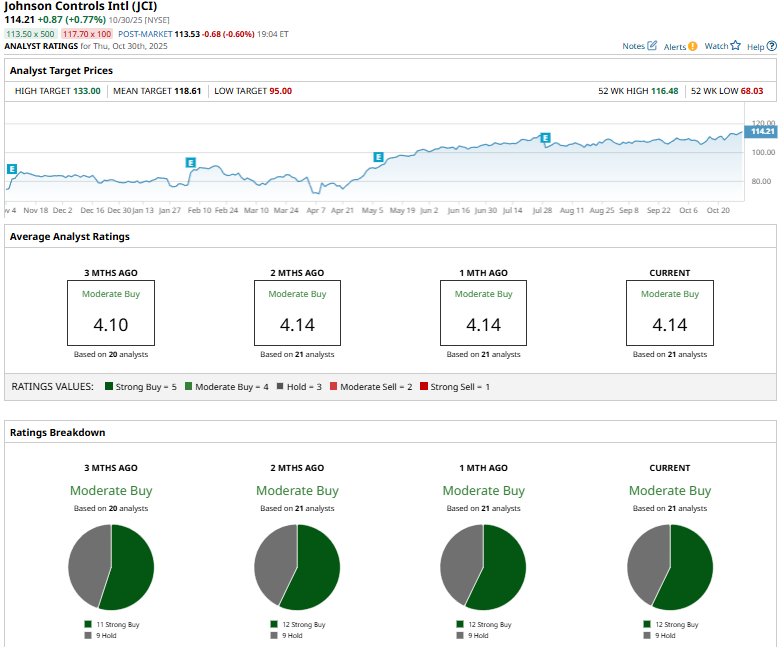This screenshot has width=781, height=647.
Task: Open the orange Alerts exclamation icon
Action: coord(693,47)
